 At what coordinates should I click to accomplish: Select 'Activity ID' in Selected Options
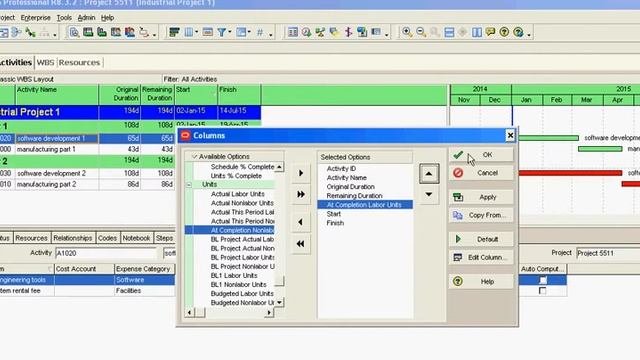point(341,169)
